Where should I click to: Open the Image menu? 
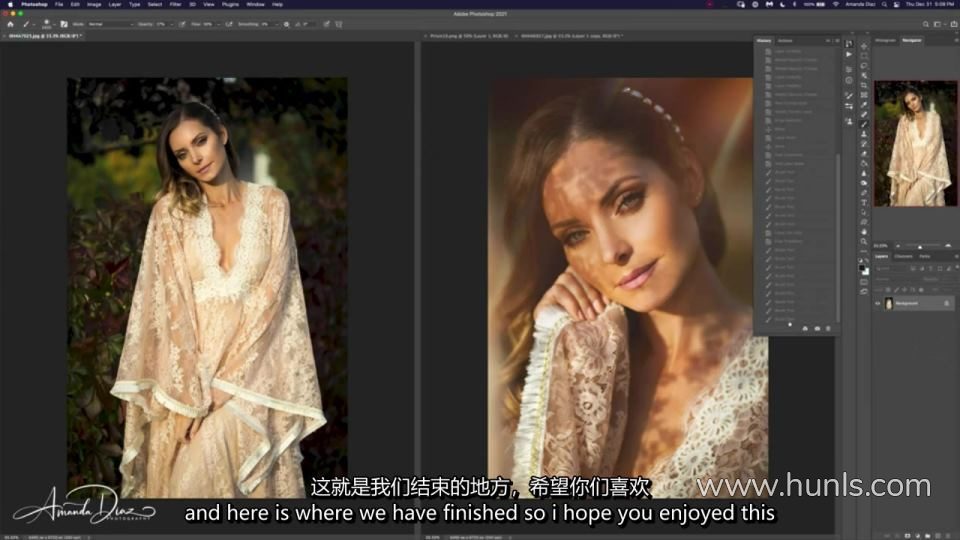[94, 4]
